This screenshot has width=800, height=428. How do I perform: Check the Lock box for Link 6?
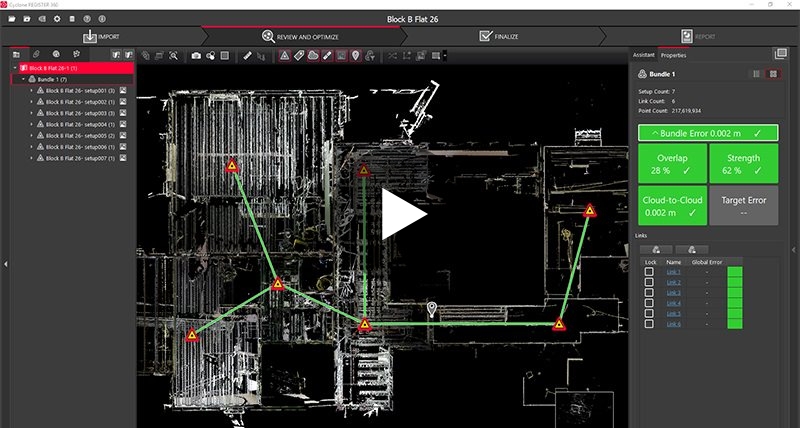point(650,324)
